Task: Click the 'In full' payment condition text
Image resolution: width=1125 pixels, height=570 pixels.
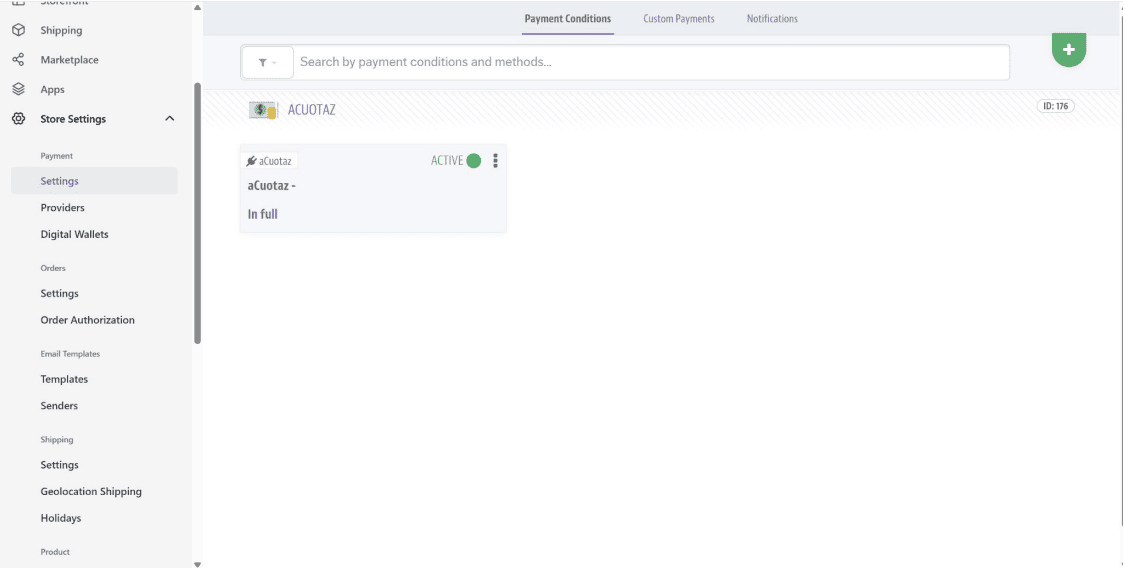Action: [x=263, y=214]
